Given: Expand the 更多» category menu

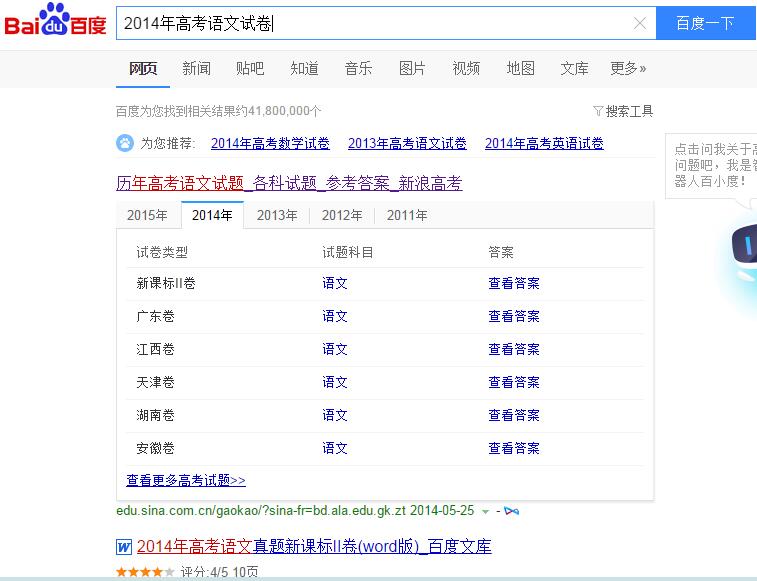Looking at the screenshot, I should 628,68.
